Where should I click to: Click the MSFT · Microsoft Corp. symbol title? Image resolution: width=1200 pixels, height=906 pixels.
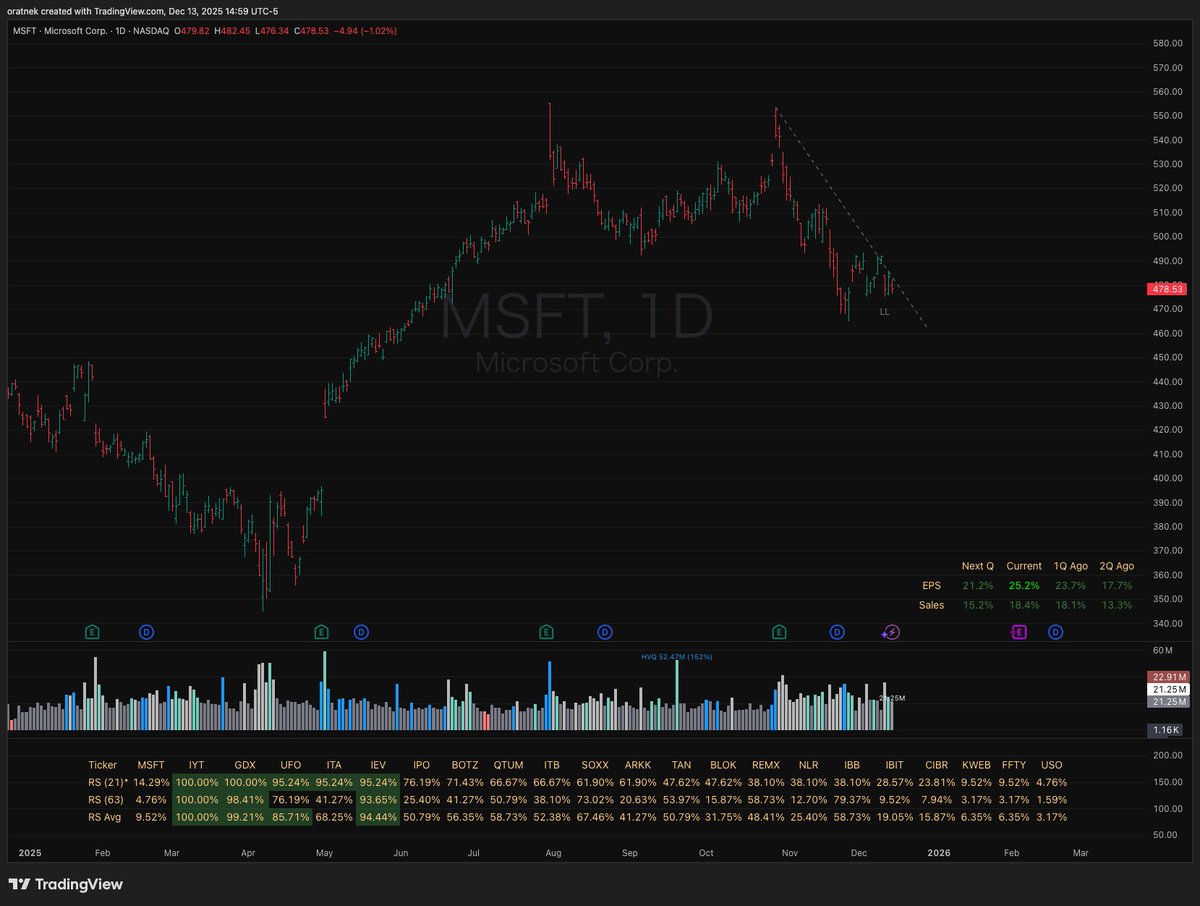91,31
